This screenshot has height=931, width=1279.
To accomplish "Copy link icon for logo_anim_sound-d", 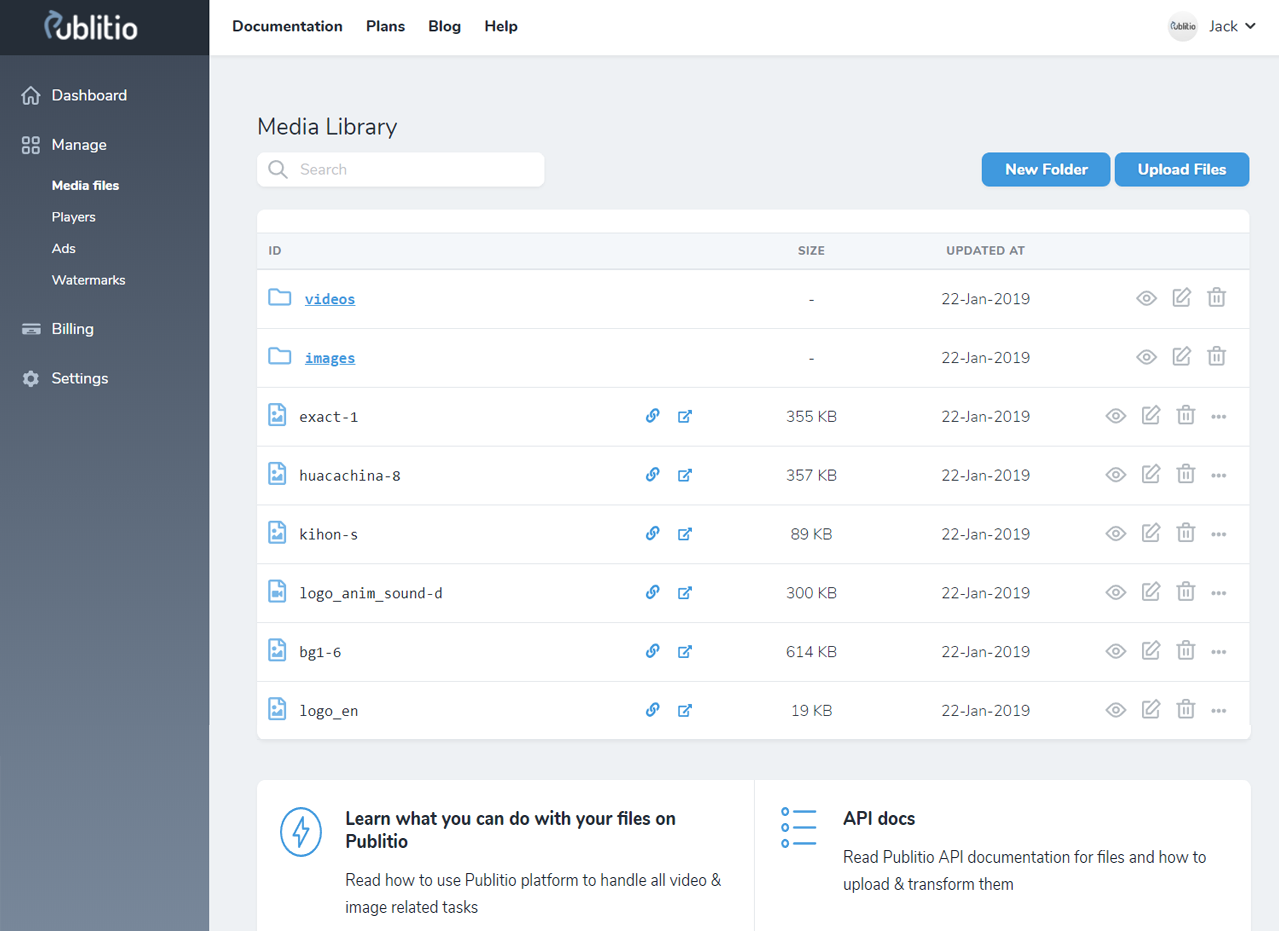I will 652,592.
